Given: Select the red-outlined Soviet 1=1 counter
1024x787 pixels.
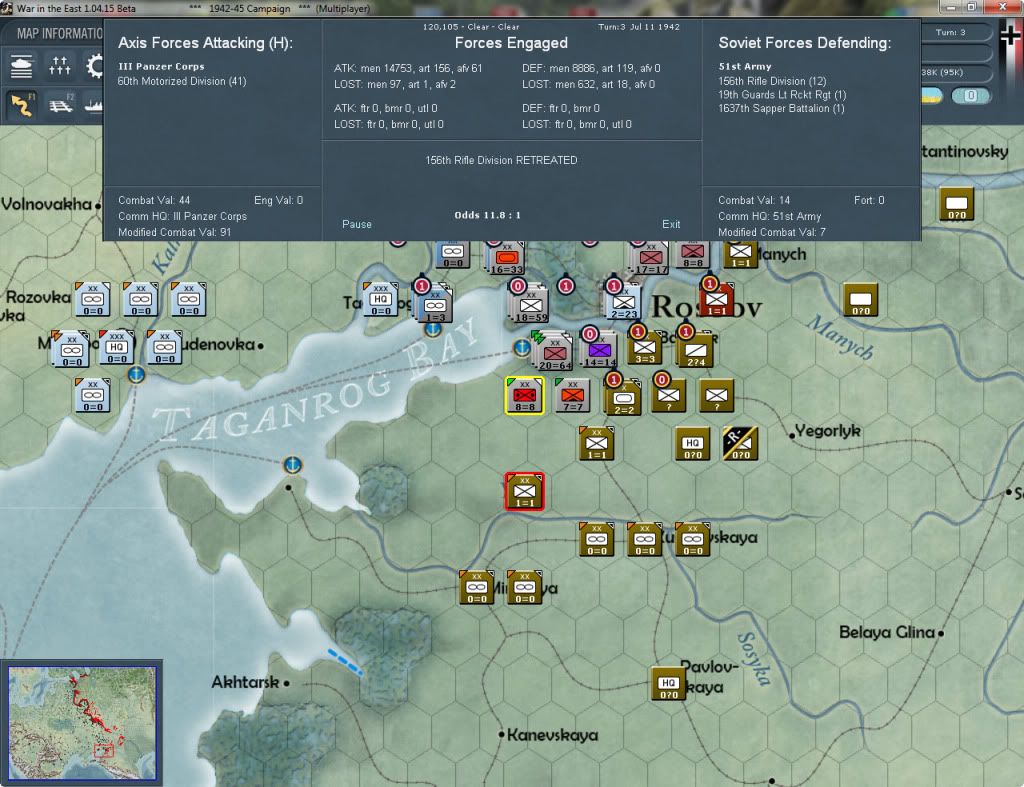Looking at the screenshot, I should 524,491.
